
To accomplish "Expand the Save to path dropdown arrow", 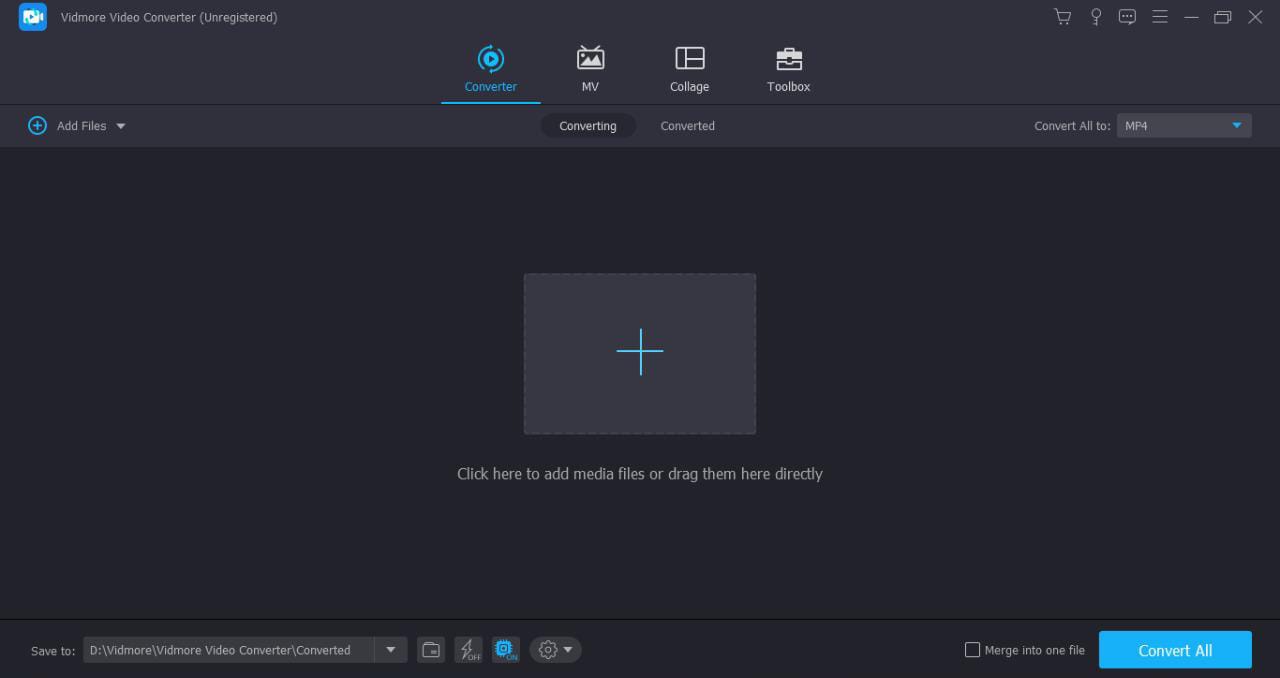I will tap(391, 650).
